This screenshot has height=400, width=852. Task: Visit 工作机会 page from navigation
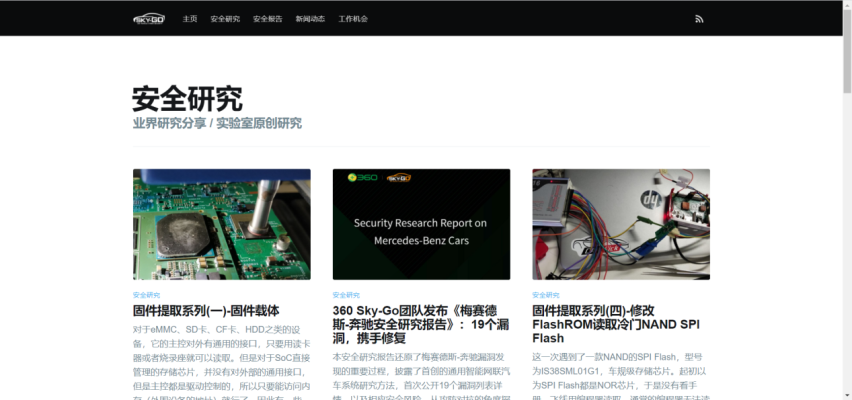tap(353, 18)
